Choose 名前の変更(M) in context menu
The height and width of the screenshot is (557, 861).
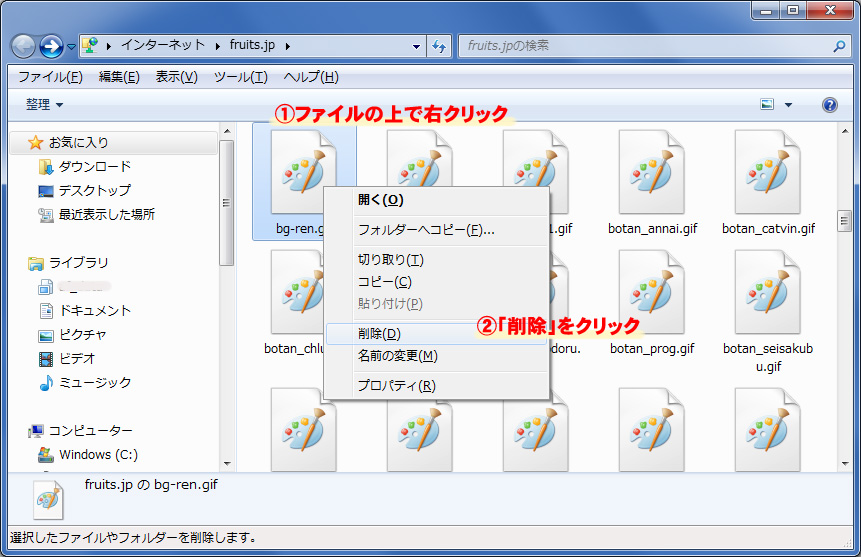coord(437,356)
